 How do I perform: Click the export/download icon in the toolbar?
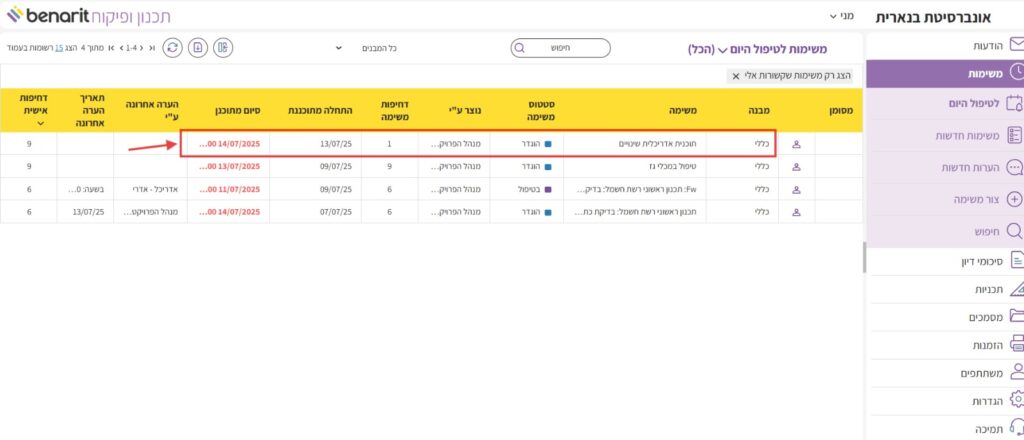(198, 47)
